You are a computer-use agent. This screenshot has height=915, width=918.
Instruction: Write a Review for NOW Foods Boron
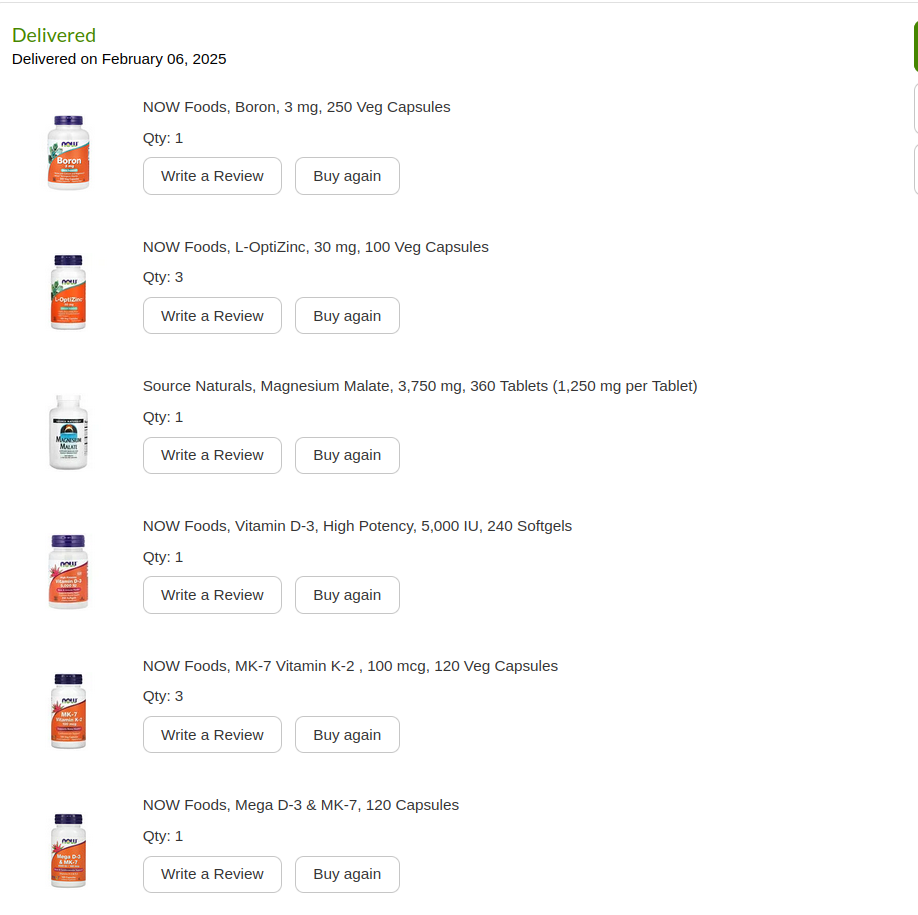point(213,176)
